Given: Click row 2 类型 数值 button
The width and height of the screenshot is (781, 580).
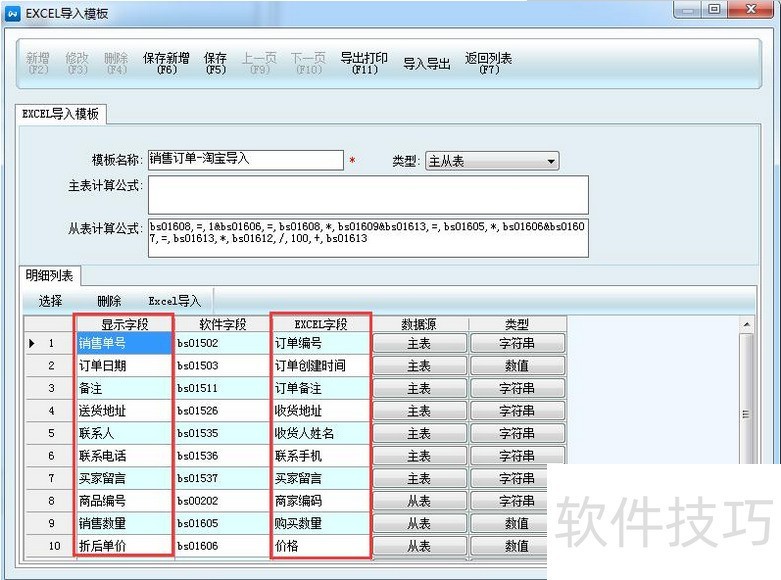Looking at the screenshot, I should 516,366.
